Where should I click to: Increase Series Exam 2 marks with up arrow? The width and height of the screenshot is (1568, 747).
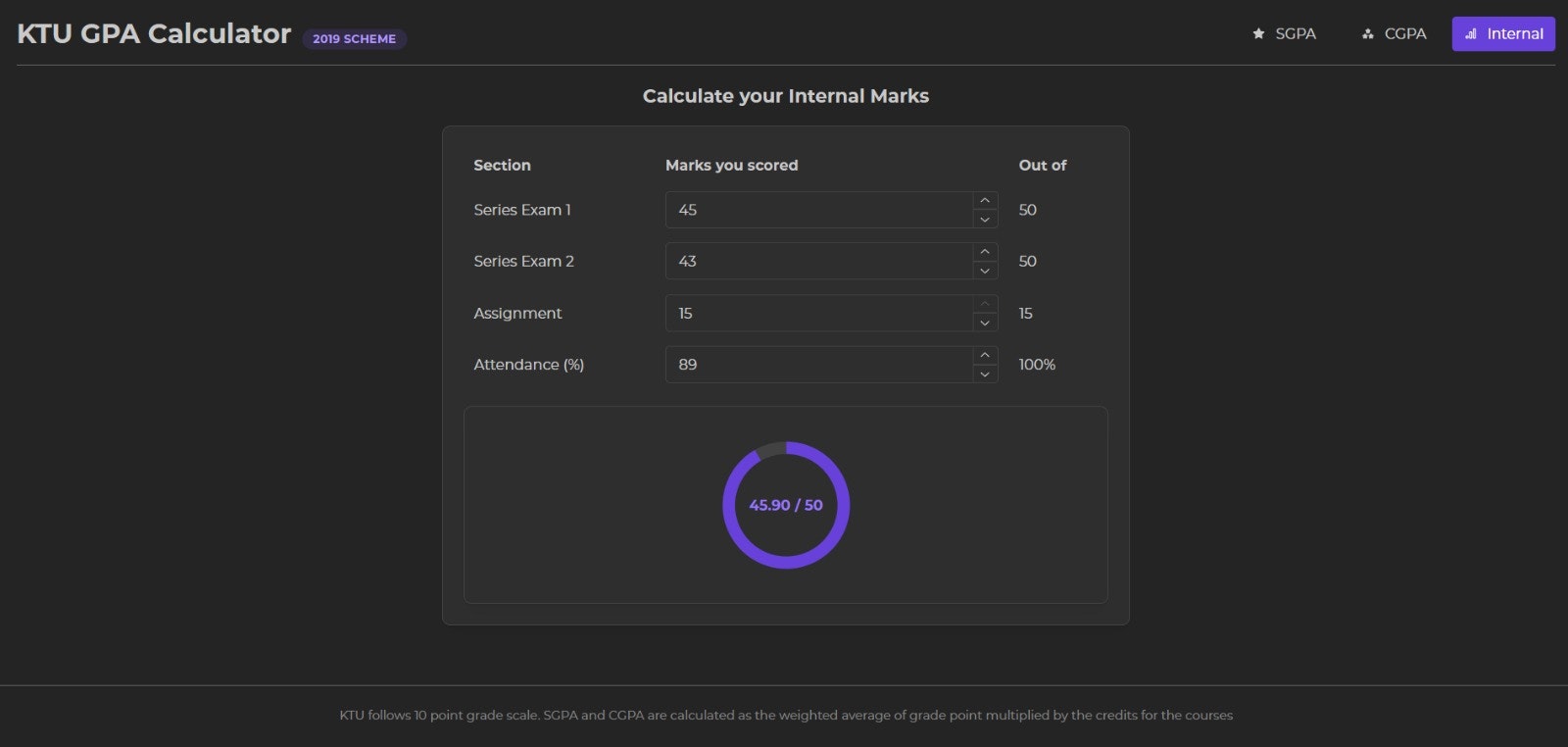point(985,252)
